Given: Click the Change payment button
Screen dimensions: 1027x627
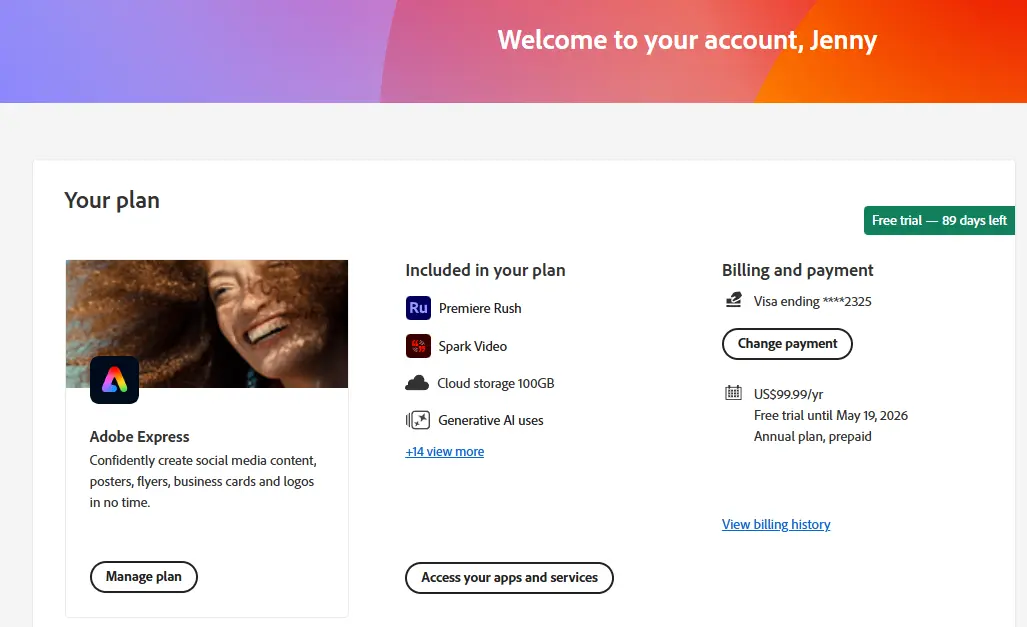Looking at the screenshot, I should (x=787, y=344).
